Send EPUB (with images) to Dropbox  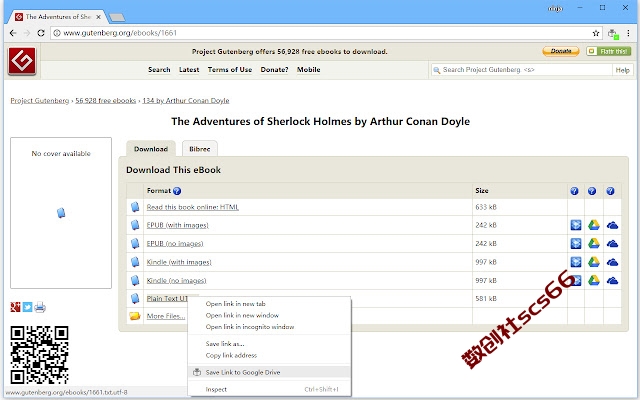(576, 225)
